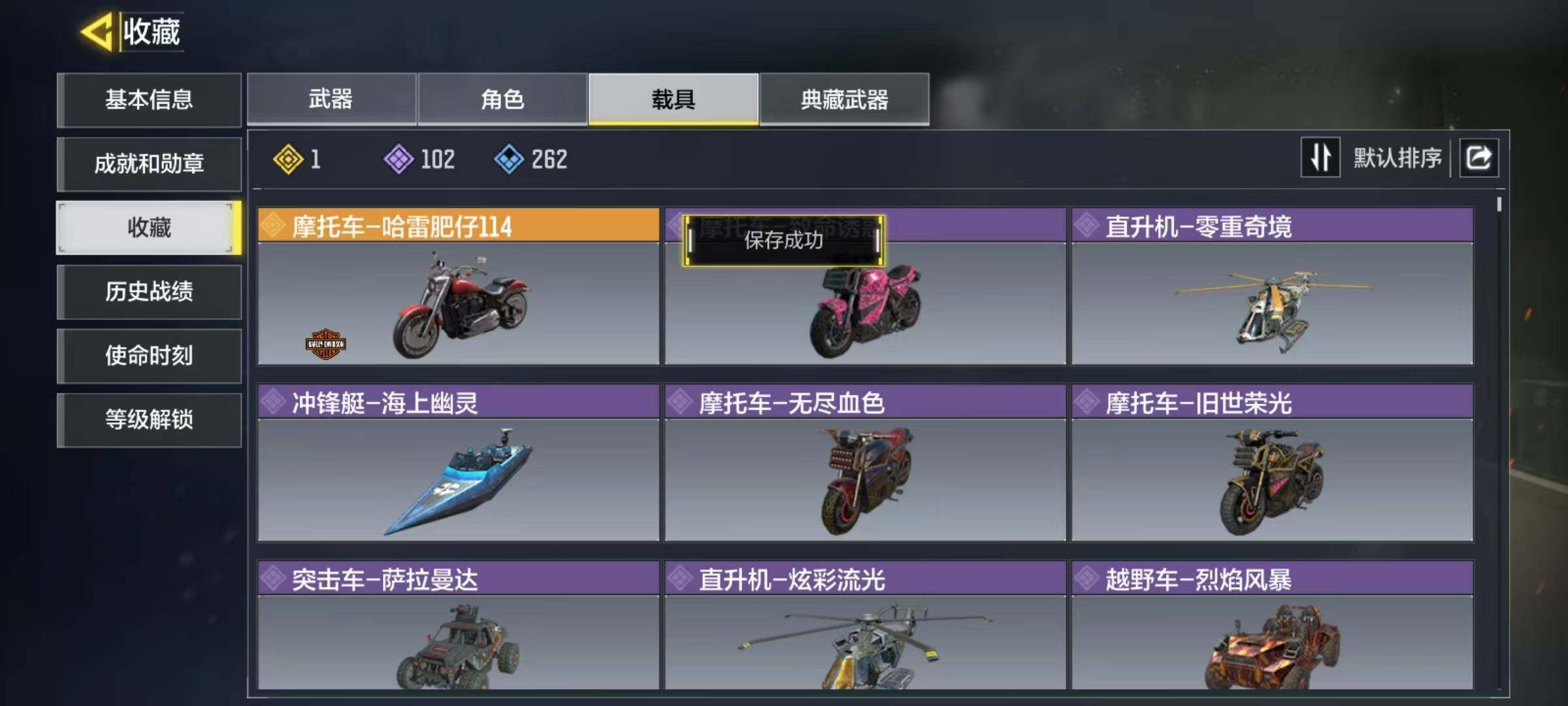Click the purple epic rarity count icon
The image size is (1568, 706).
tap(399, 160)
